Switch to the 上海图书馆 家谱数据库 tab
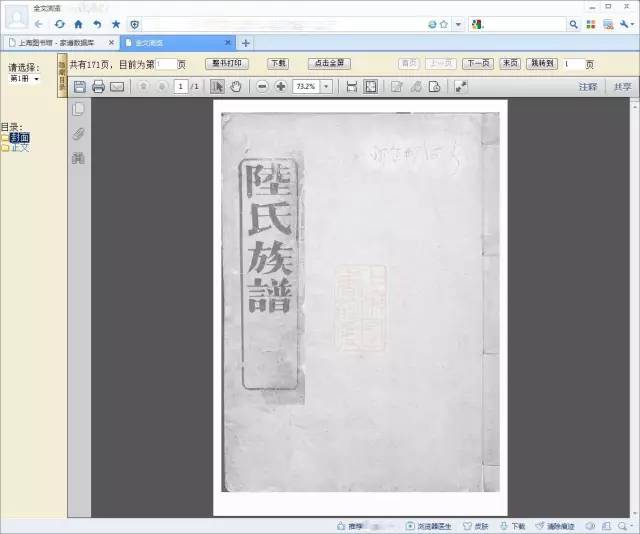This screenshot has width=640, height=534. coord(56,42)
